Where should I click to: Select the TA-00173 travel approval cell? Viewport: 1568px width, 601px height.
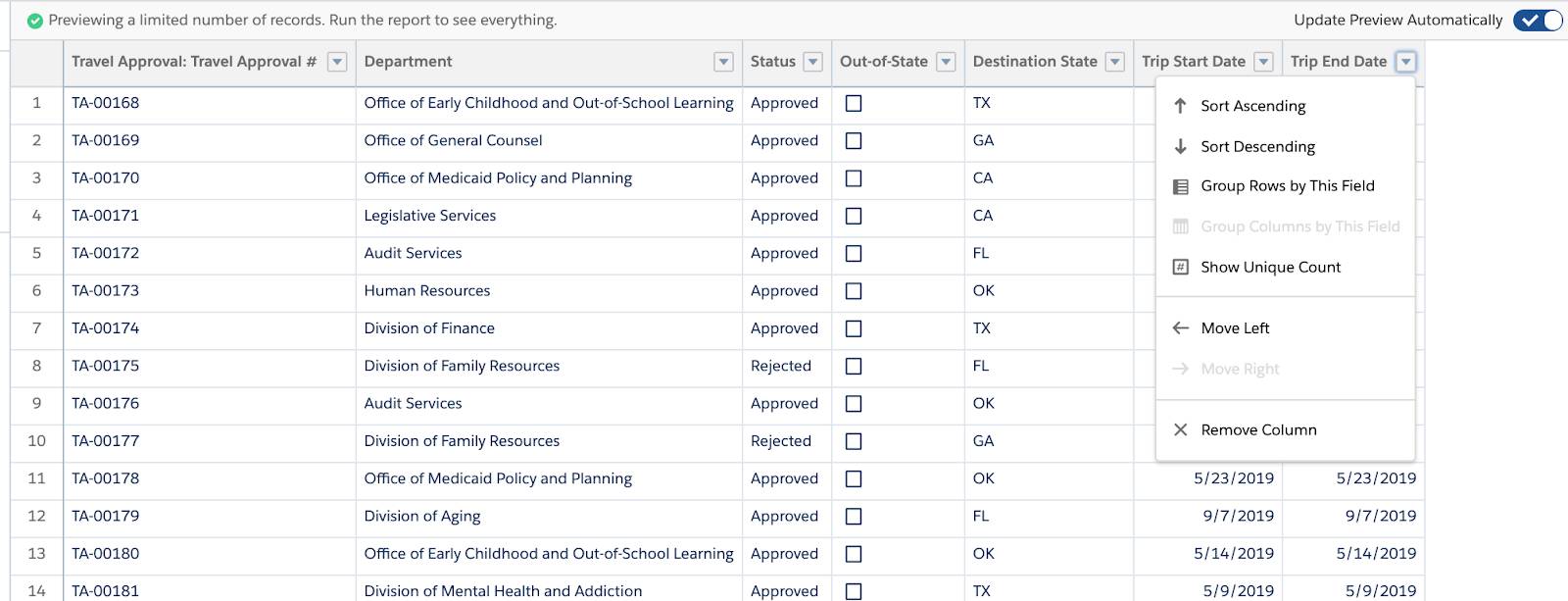(106, 291)
